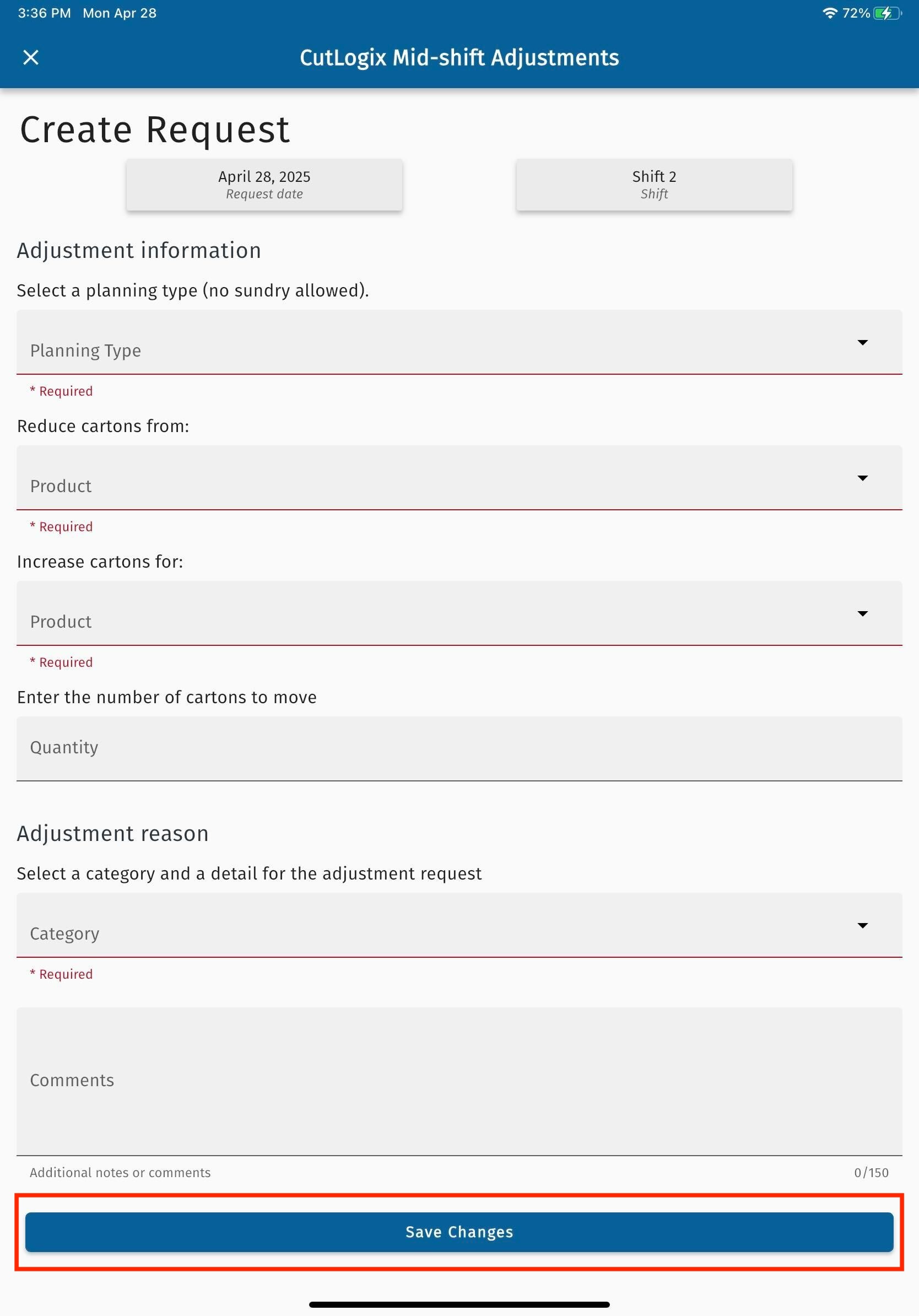Click the CutLogix Mid-shift Adjustments title
Viewport: 919px width, 1316px height.
[459, 58]
